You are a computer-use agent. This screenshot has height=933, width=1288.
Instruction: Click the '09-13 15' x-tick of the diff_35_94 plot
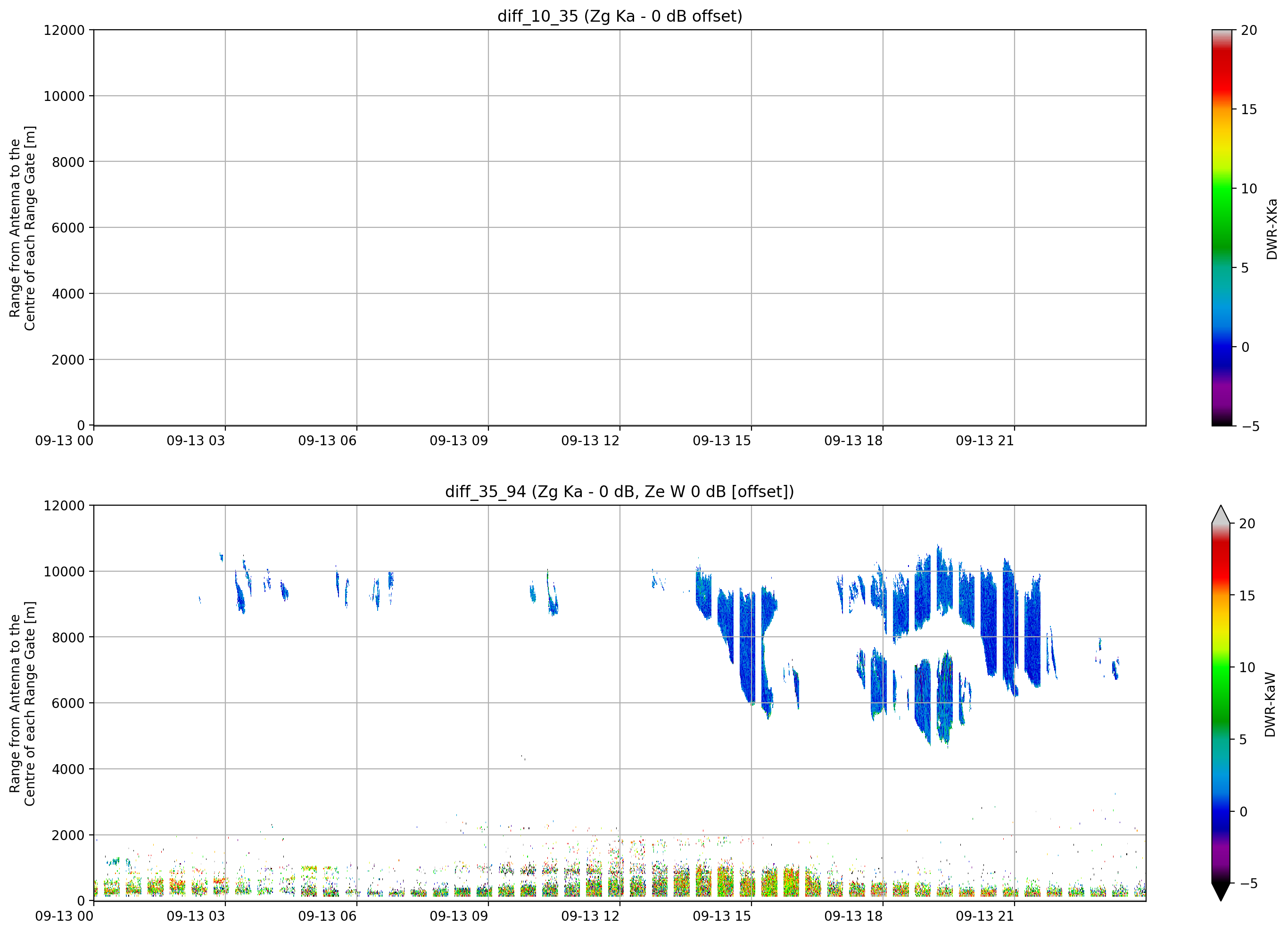tap(722, 916)
